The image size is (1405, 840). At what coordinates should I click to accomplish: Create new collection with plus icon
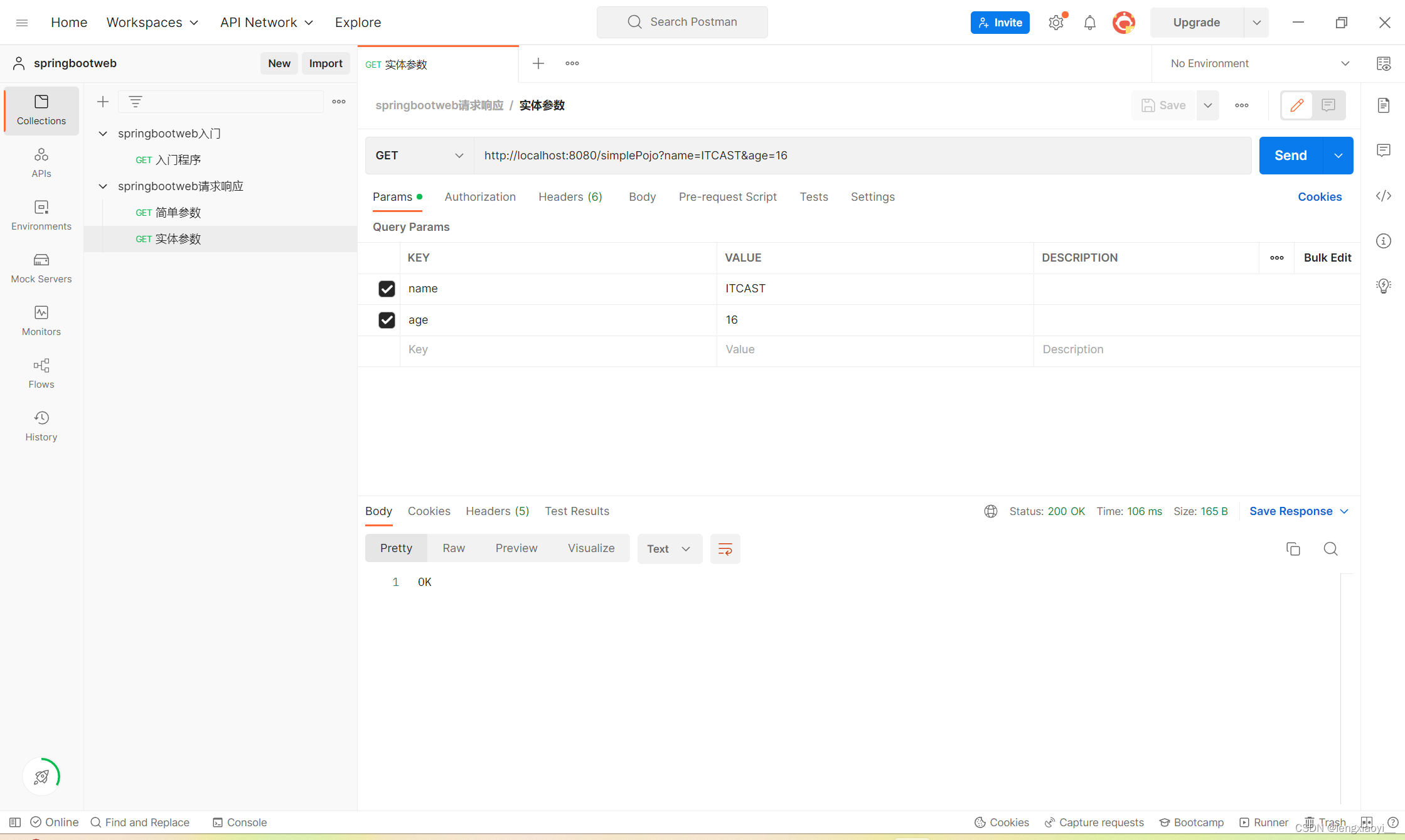click(103, 102)
